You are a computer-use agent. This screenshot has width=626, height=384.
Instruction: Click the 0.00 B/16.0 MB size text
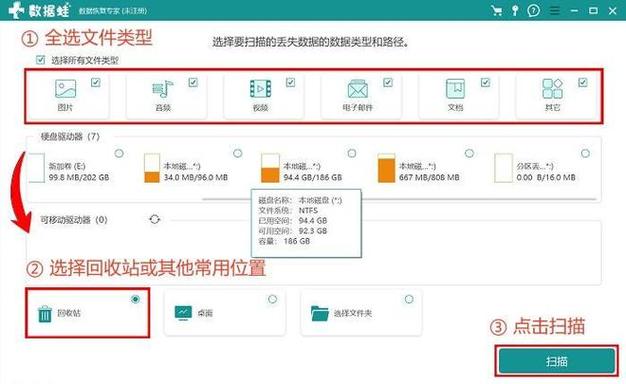point(546,177)
